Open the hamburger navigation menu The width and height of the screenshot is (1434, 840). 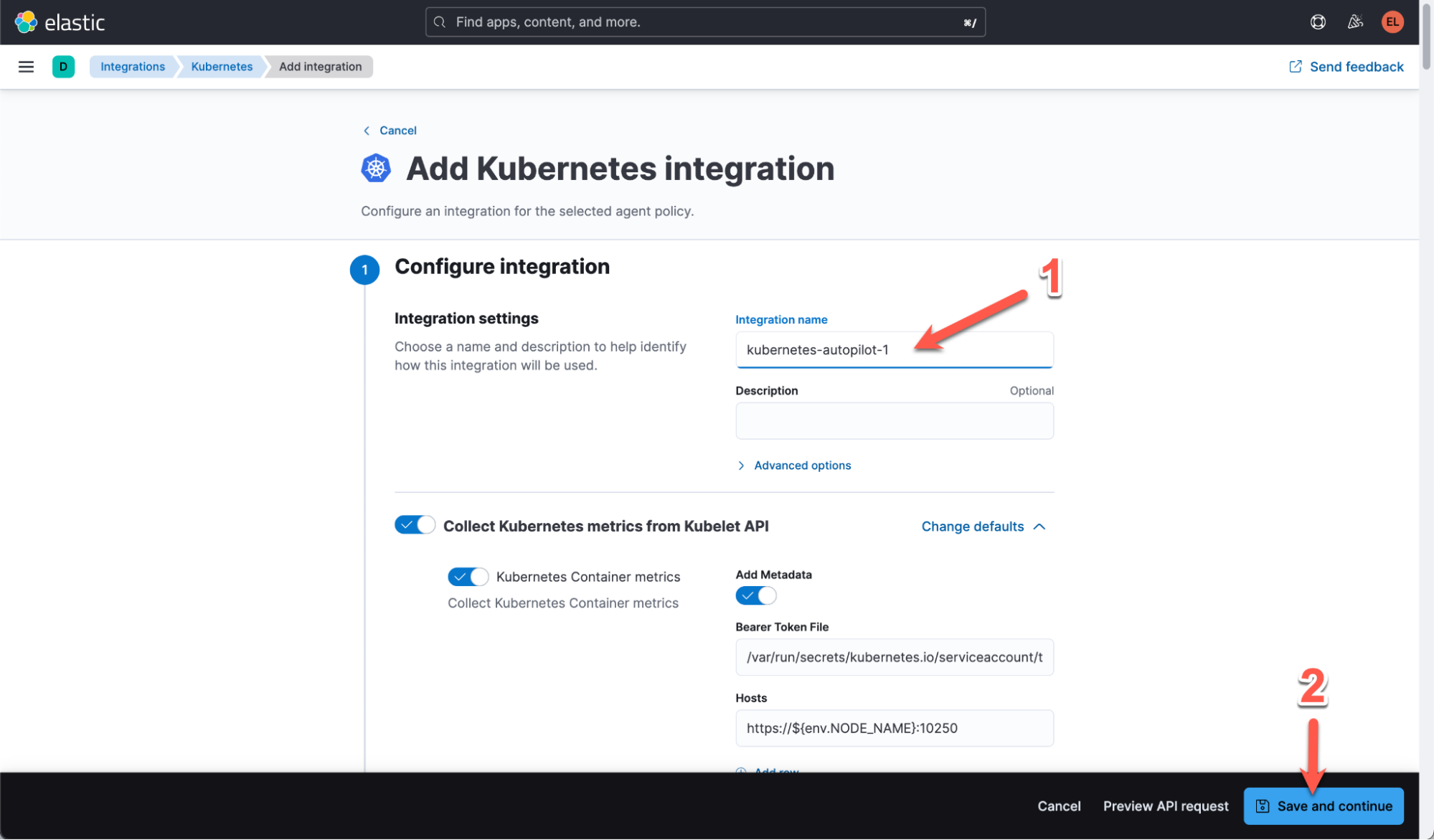(26, 67)
